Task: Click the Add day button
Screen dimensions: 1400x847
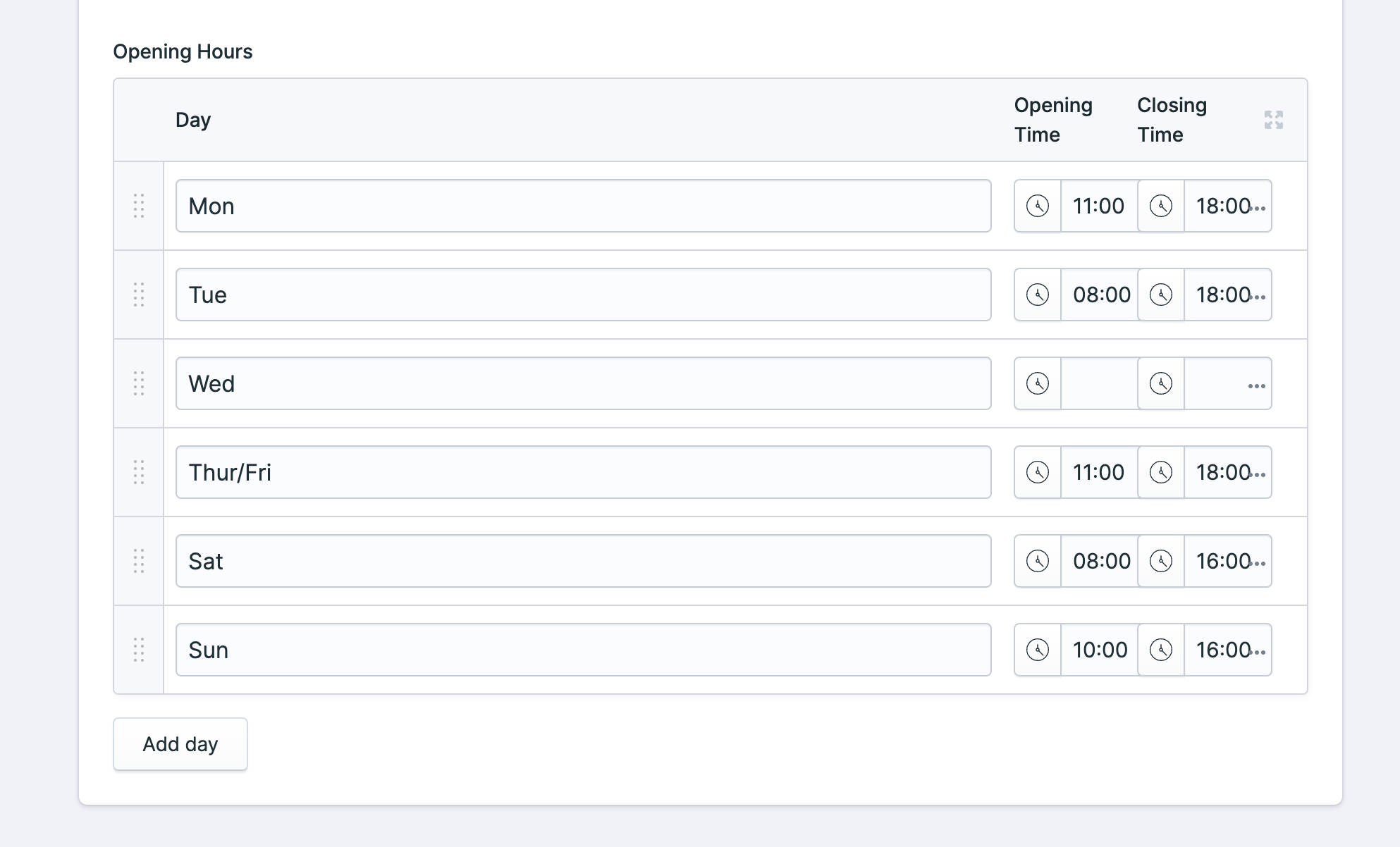Action: 180,743
